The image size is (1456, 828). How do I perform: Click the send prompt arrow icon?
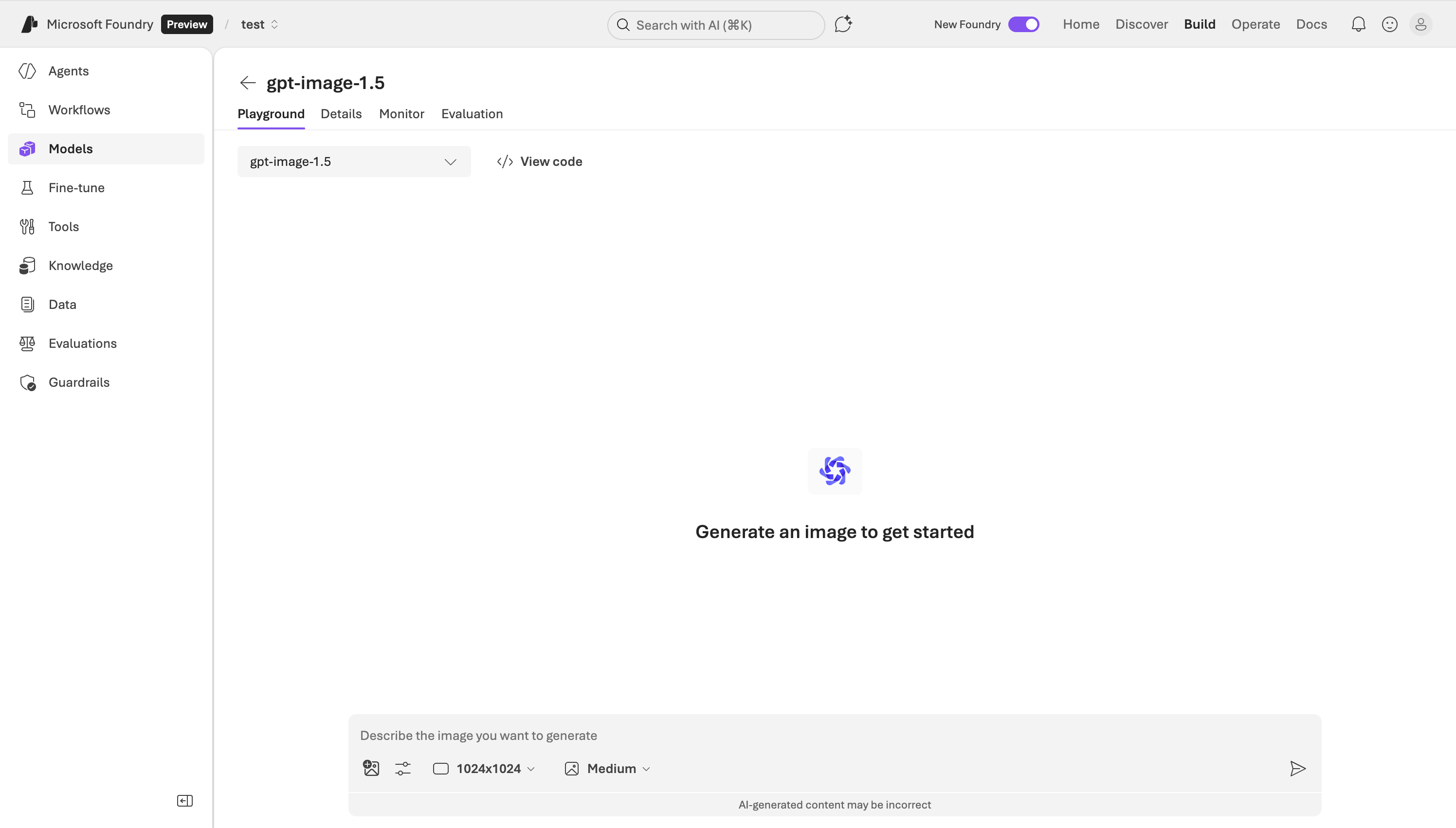1297,768
